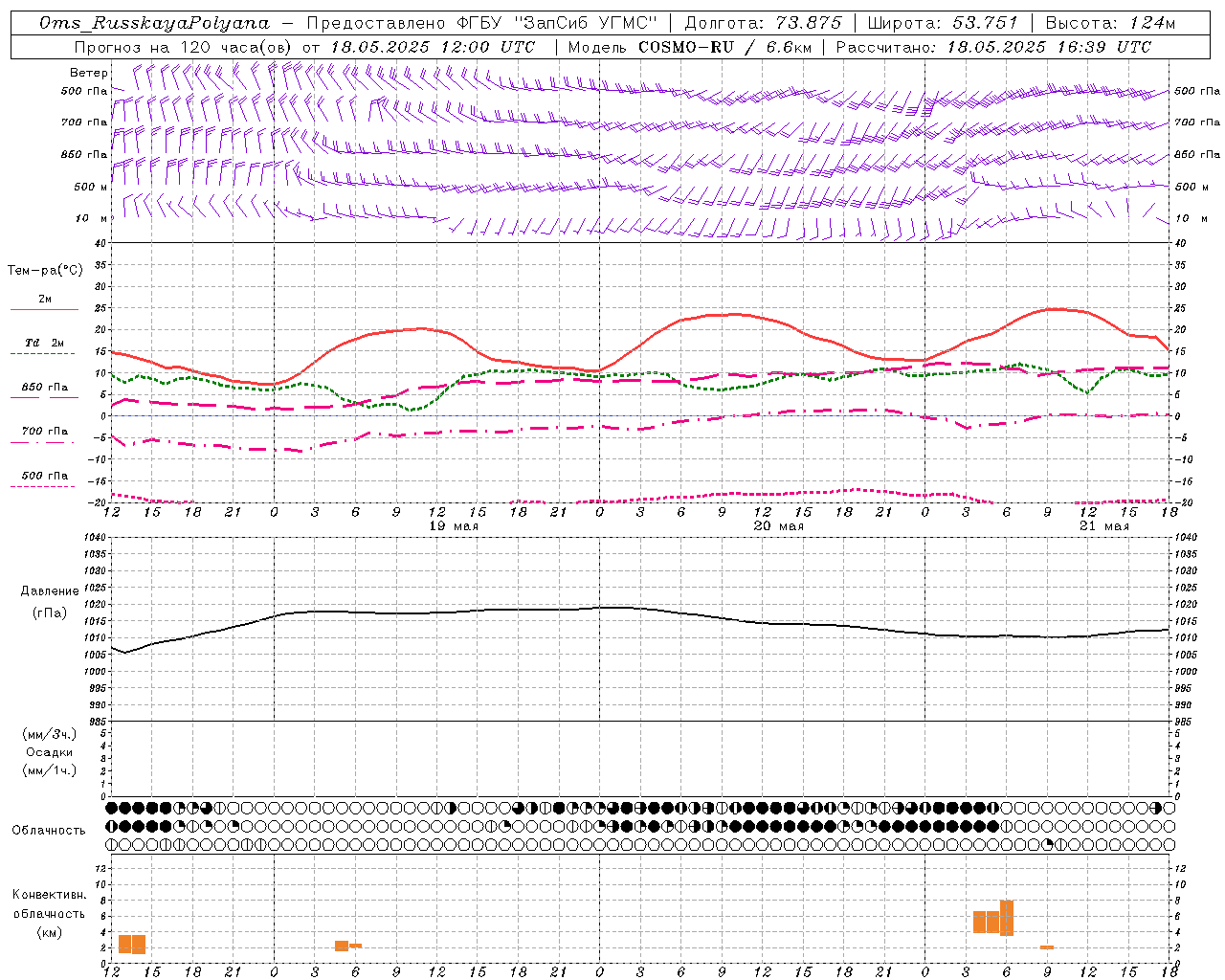The height and width of the screenshot is (980, 1225).
Task: Click the station name Oms_RusskayaPolyana in the header
Action: tap(154, 22)
